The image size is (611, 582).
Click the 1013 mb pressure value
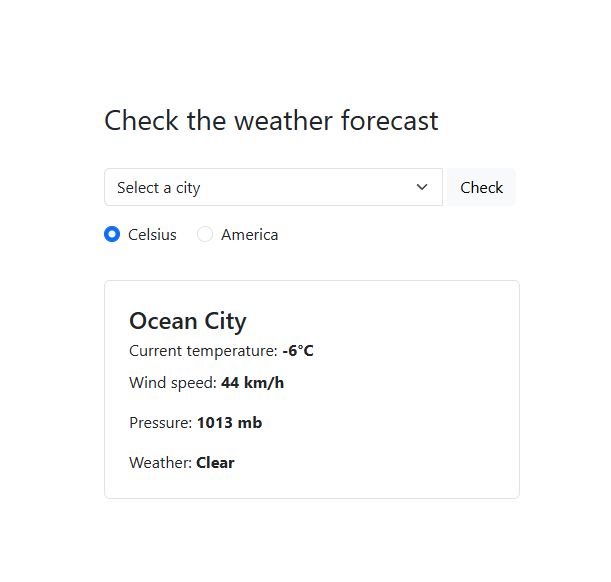229,423
